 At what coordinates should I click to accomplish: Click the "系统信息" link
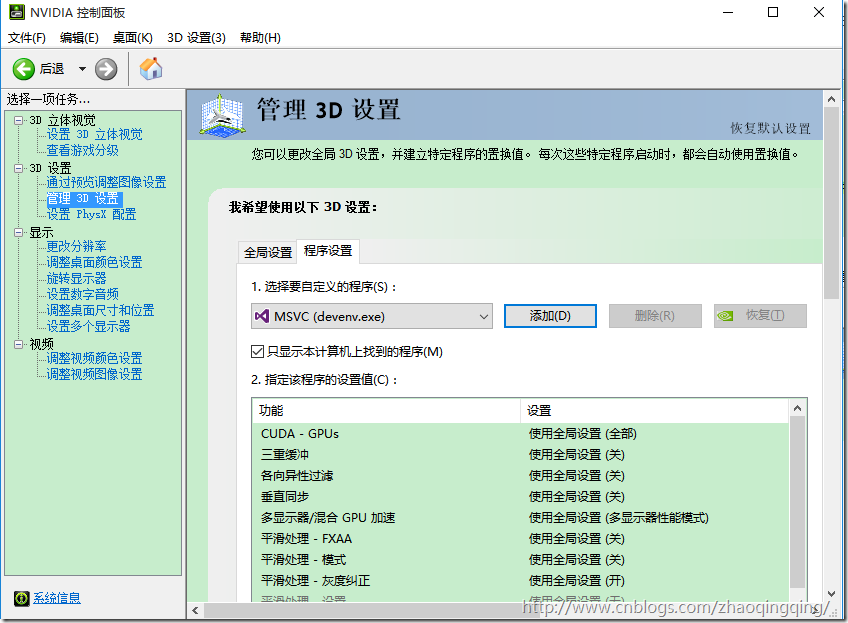click(x=57, y=598)
